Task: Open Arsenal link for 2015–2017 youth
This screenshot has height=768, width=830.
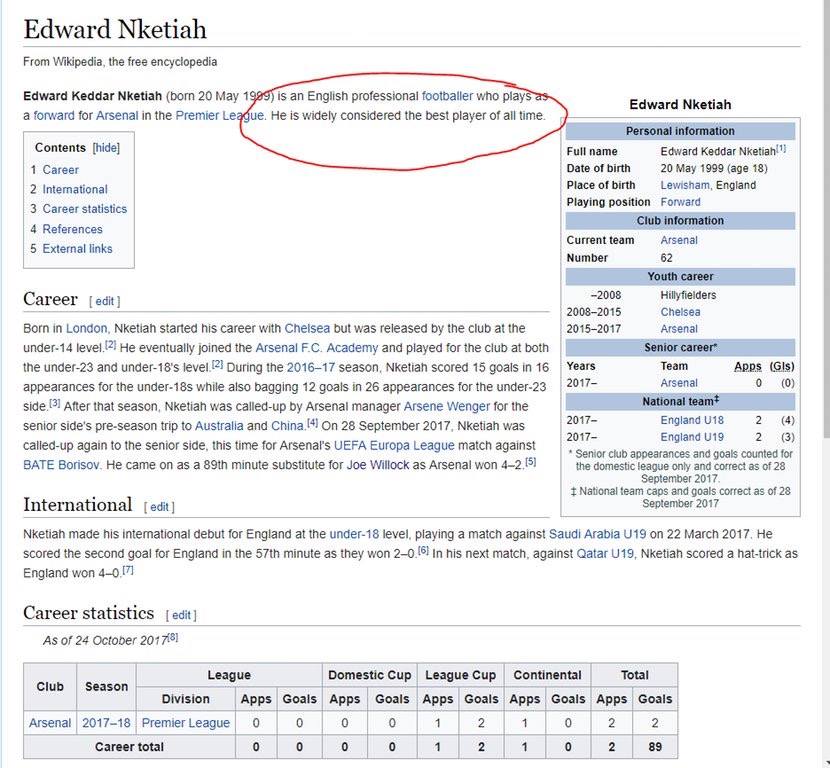Action: pyautogui.click(x=679, y=329)
